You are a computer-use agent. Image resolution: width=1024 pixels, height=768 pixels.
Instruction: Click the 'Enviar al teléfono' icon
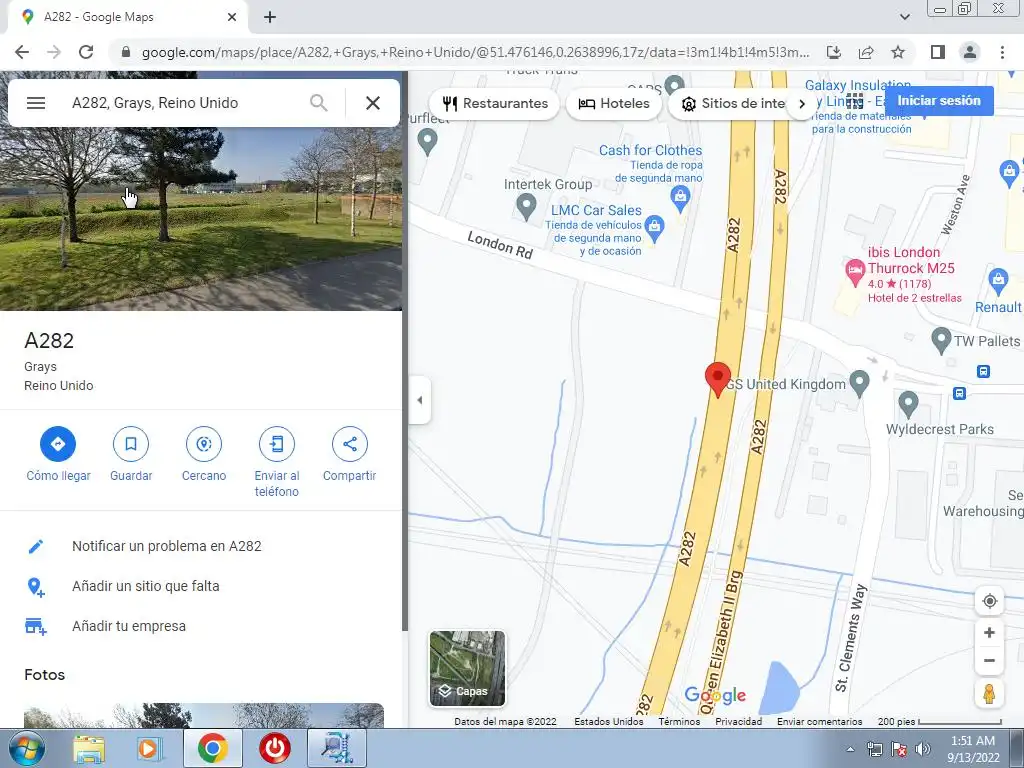tap(277, 444)
